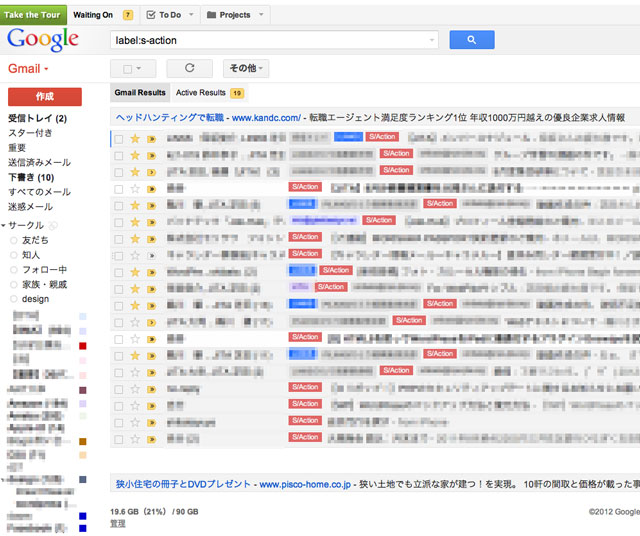Open the ヘッドハンティングで転職 ad link
The width and height of the screenshot is (640, 536).
point(170,118)
